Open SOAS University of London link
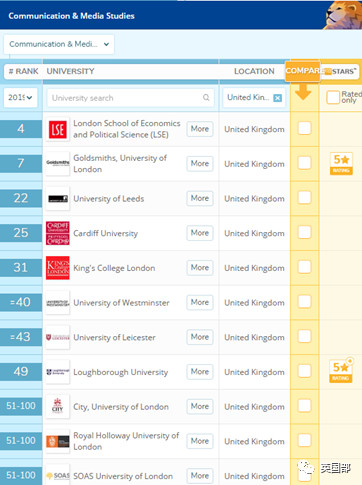 click(x=123, y=476)
